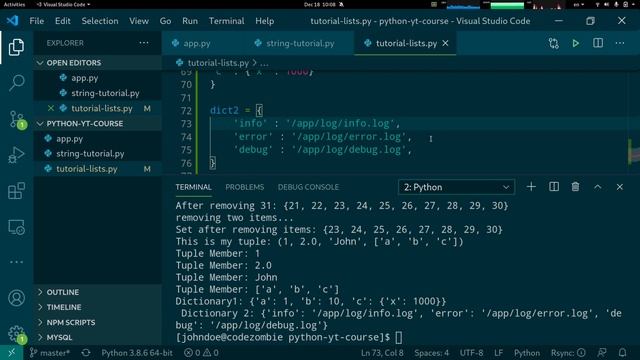Switch to the Debug Console tab
The height and width of the screenshot is (360, 640).
tap(308, 187)
